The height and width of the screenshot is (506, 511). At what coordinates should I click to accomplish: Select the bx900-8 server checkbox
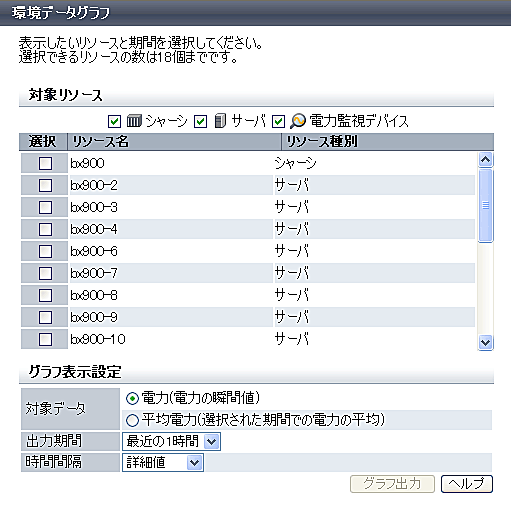click(x=45, y=295)
